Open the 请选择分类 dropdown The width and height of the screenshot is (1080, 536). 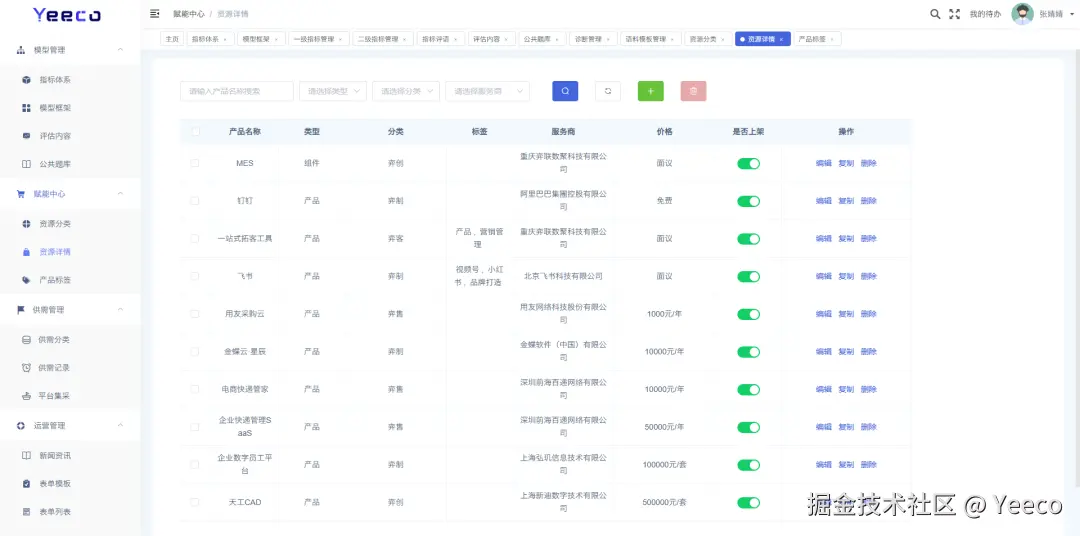406,91
